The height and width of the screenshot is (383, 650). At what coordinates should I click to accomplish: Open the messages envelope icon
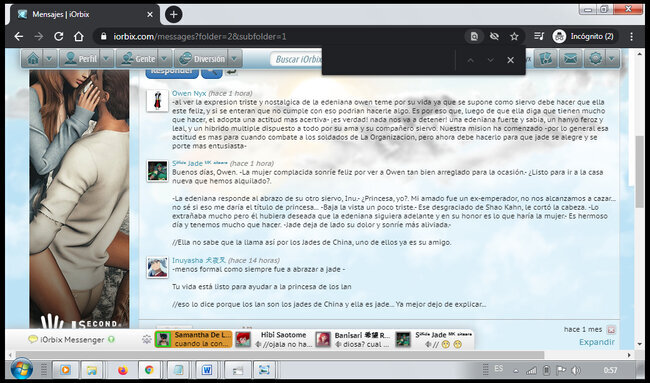click(570, 59)
